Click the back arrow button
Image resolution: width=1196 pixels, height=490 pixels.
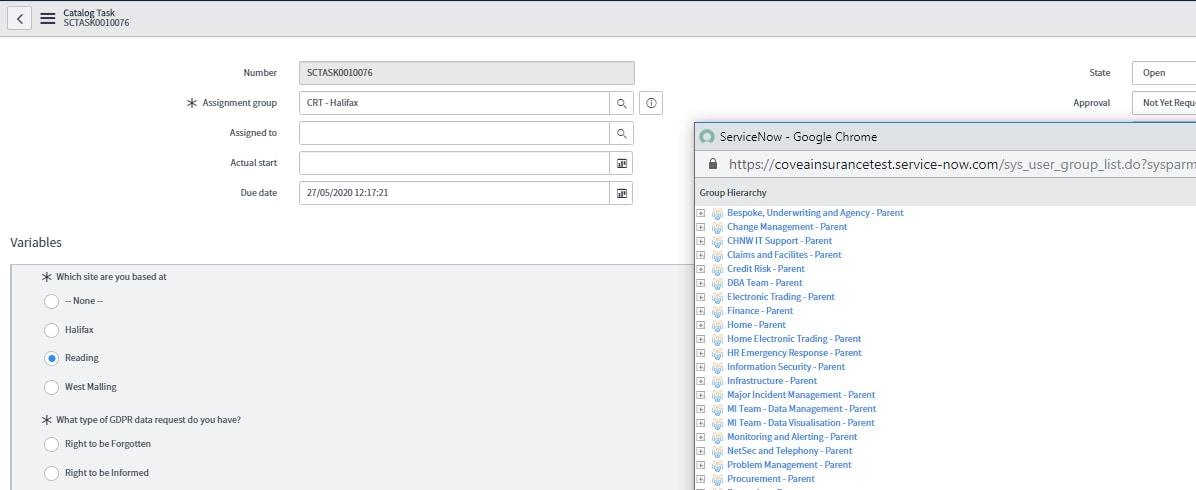[20, 18]
